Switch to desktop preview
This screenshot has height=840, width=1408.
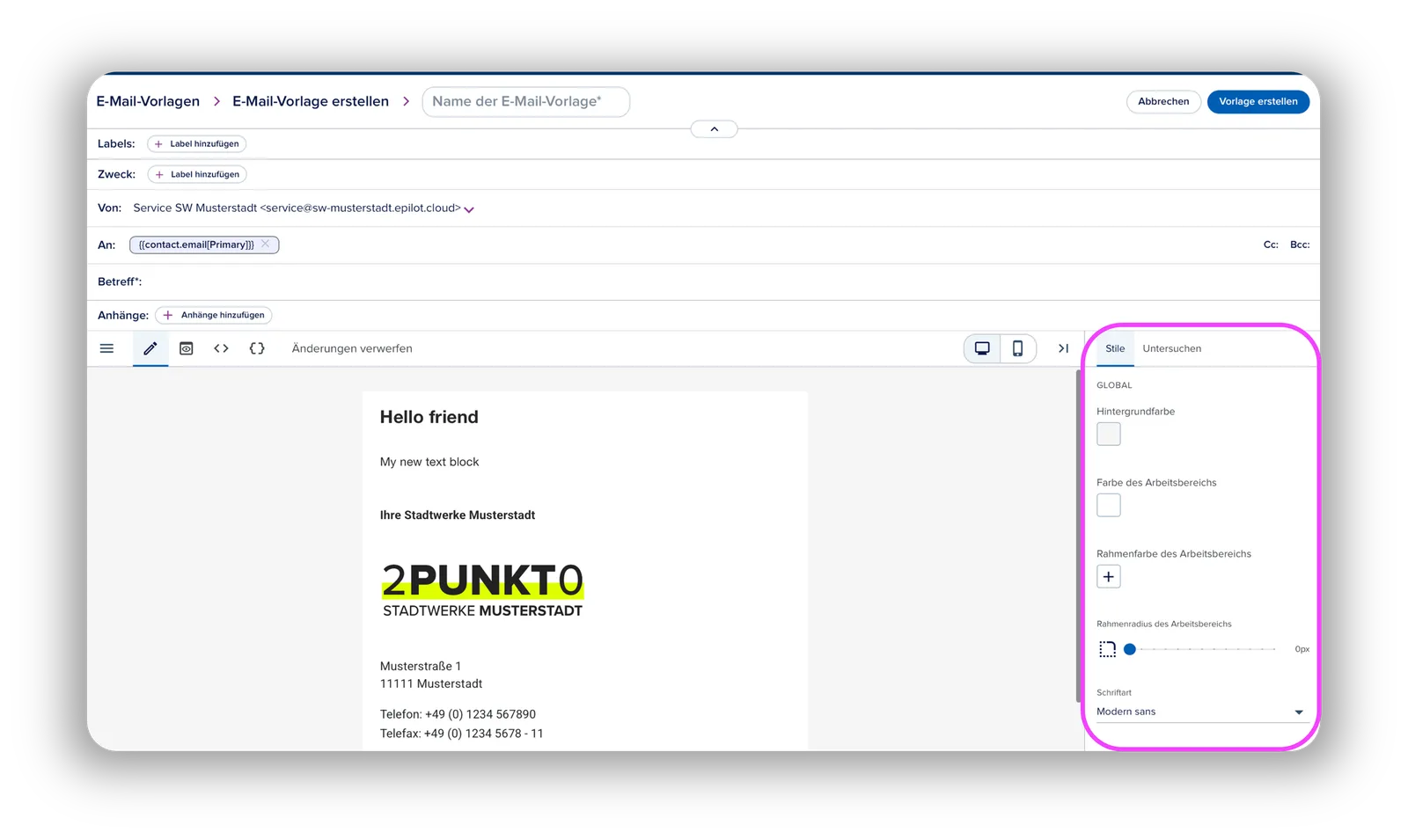982,348
